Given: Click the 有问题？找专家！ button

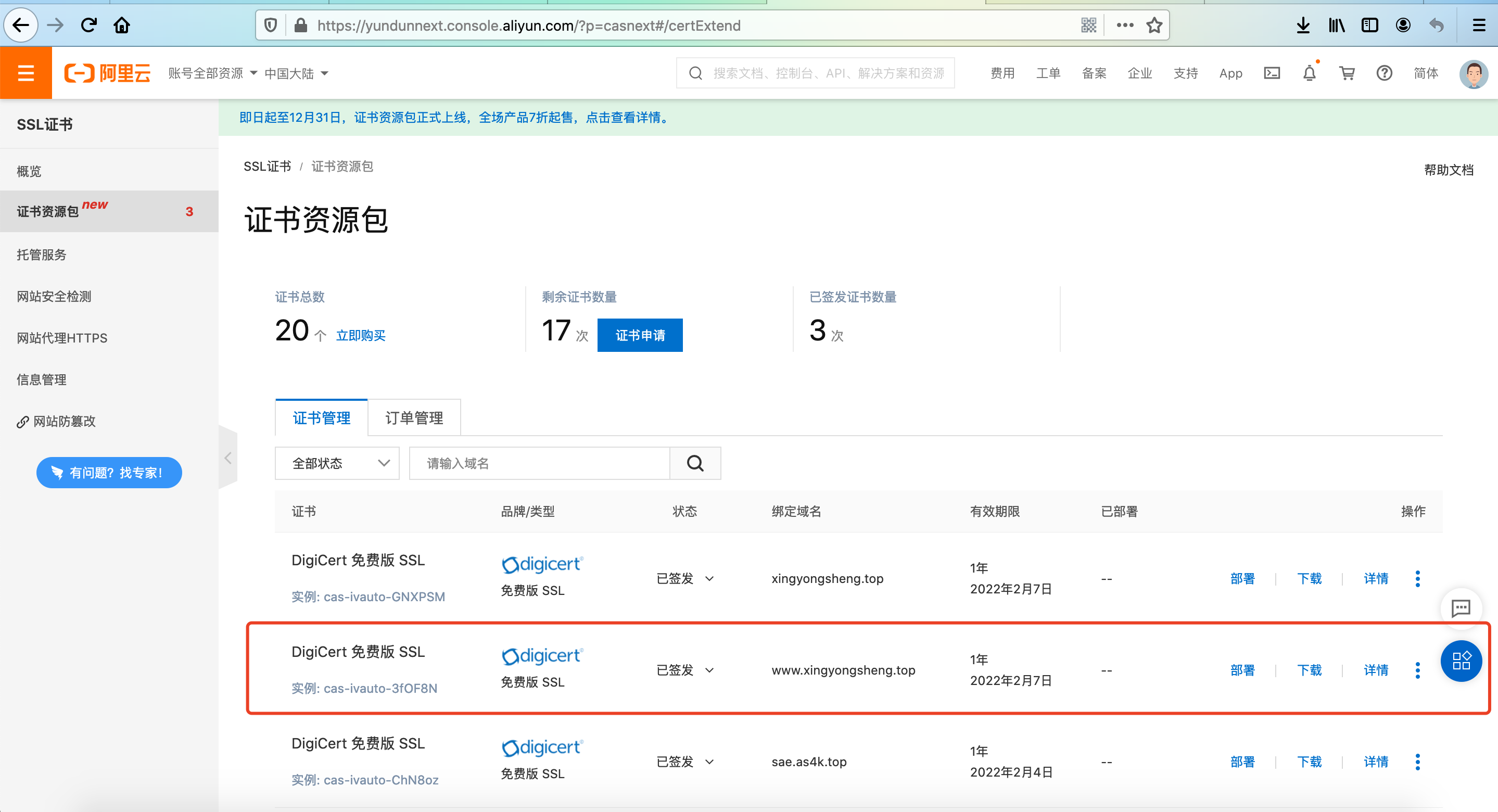Looking at the screenshot, I should coord(109,472).
